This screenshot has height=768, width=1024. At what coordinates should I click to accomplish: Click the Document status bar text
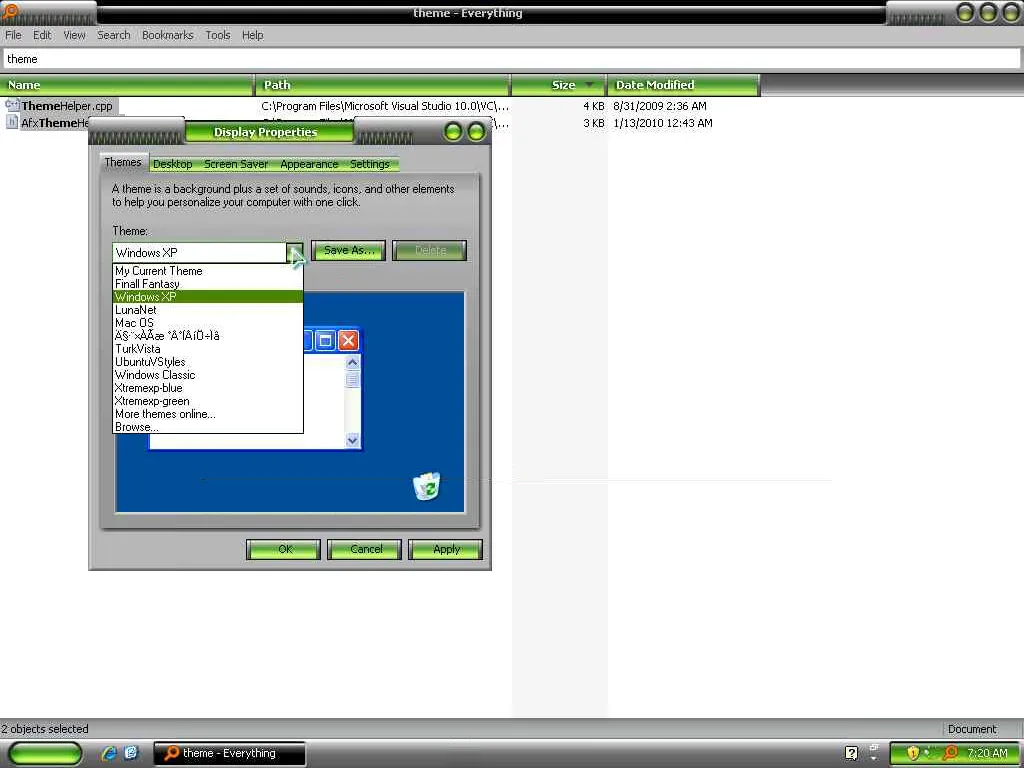coord(972,729)
